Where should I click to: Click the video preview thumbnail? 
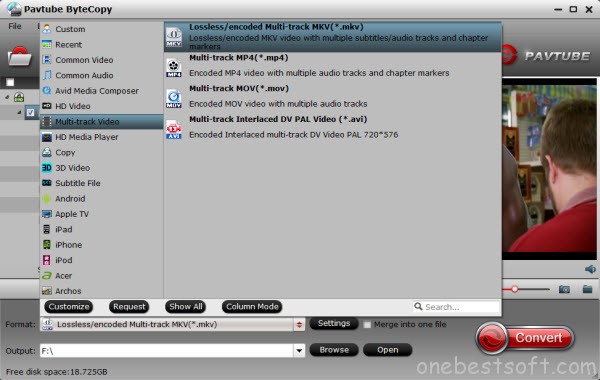coord(549,168)
